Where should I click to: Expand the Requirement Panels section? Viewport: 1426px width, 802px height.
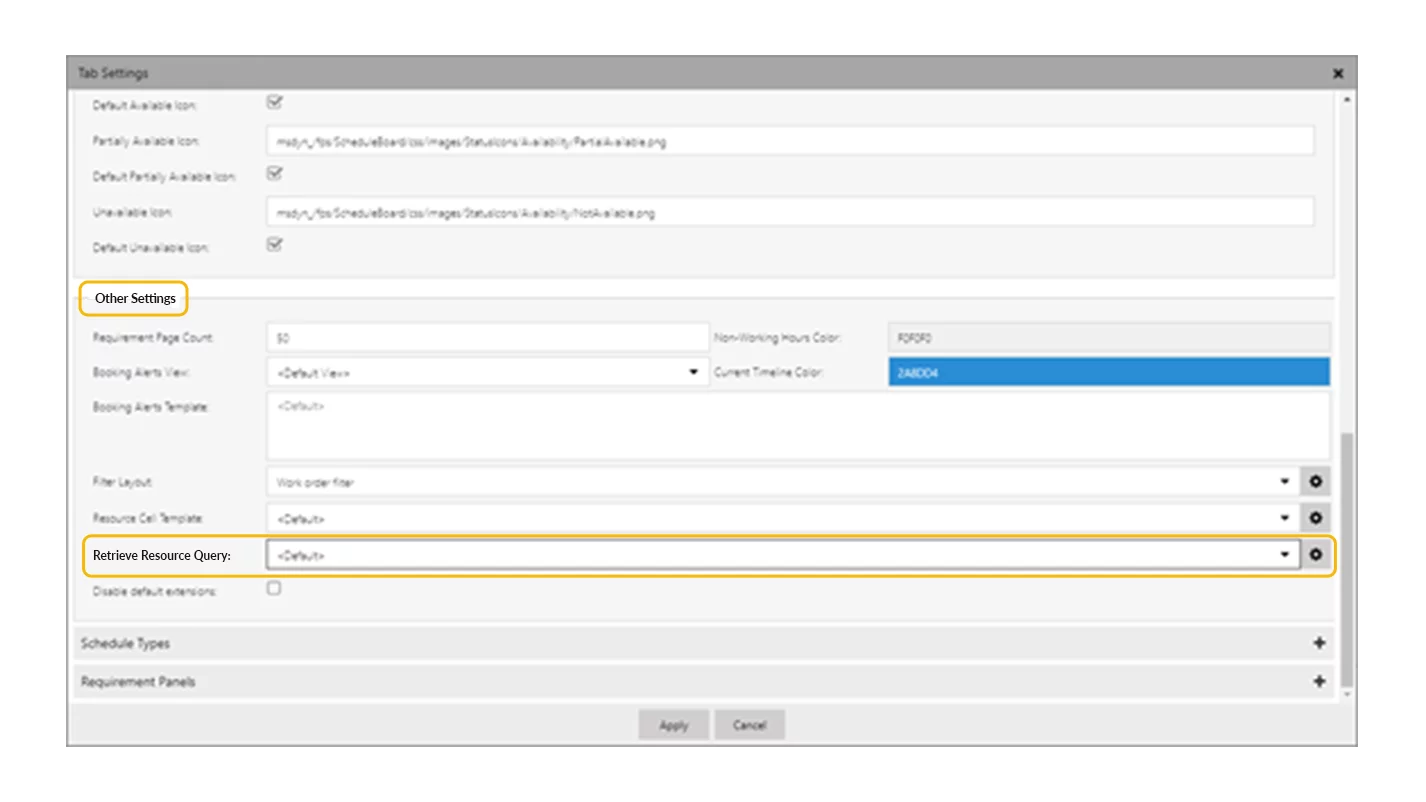(x=705, y=681)
